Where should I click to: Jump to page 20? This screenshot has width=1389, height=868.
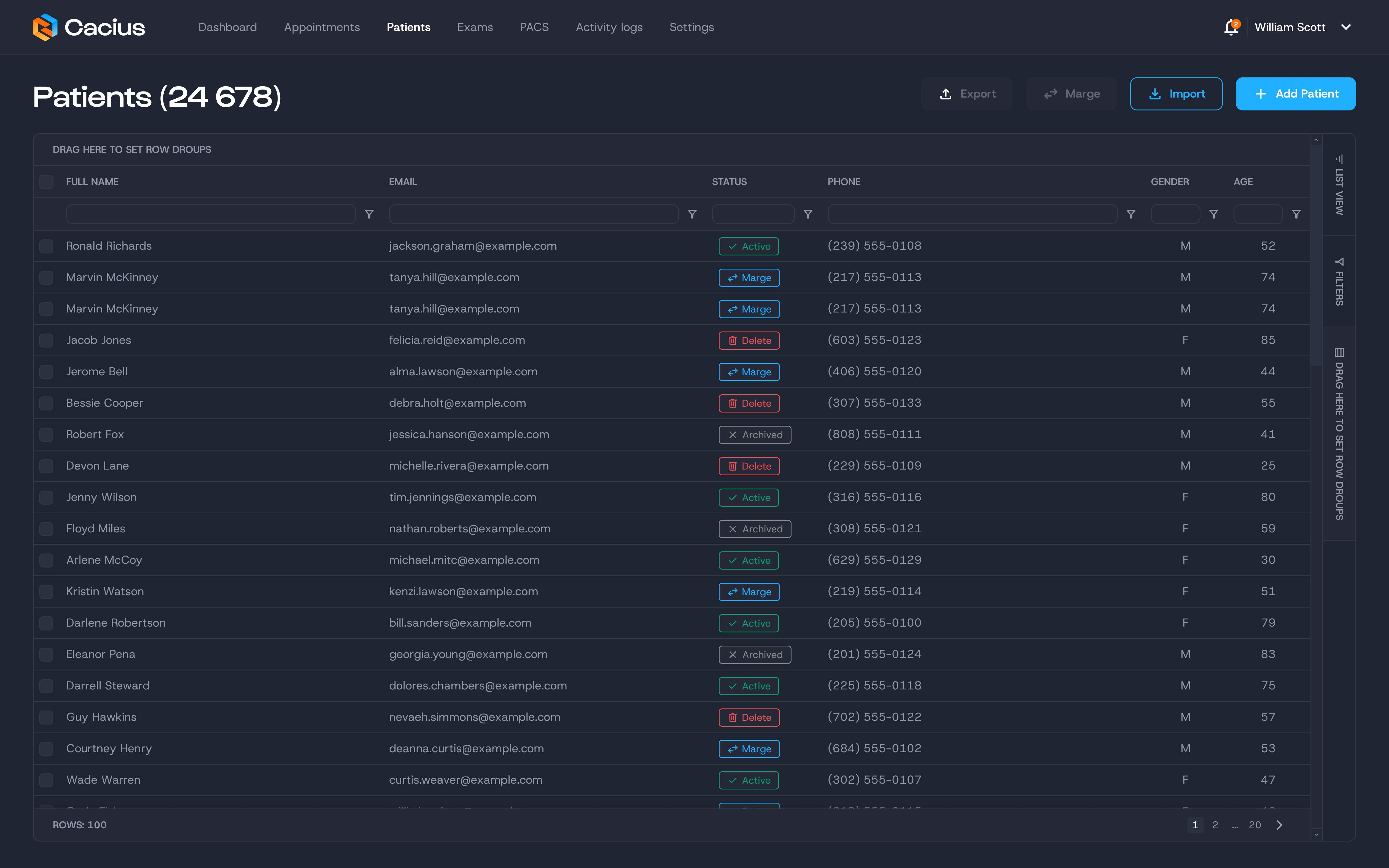coord(1255,825)
